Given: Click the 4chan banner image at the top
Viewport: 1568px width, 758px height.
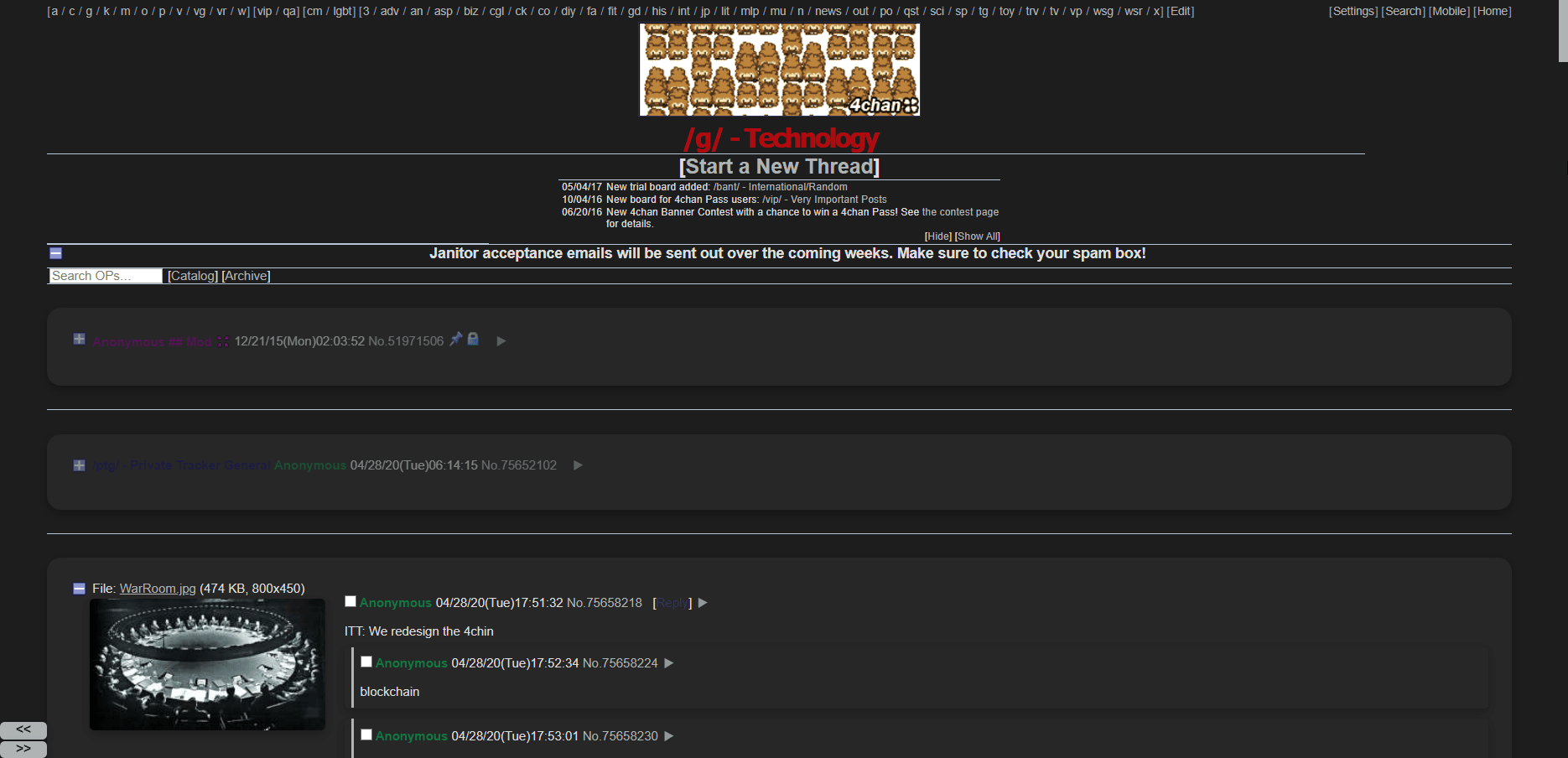Looking at the screenshot, I should pyautogui.click(x=779, y=70).
